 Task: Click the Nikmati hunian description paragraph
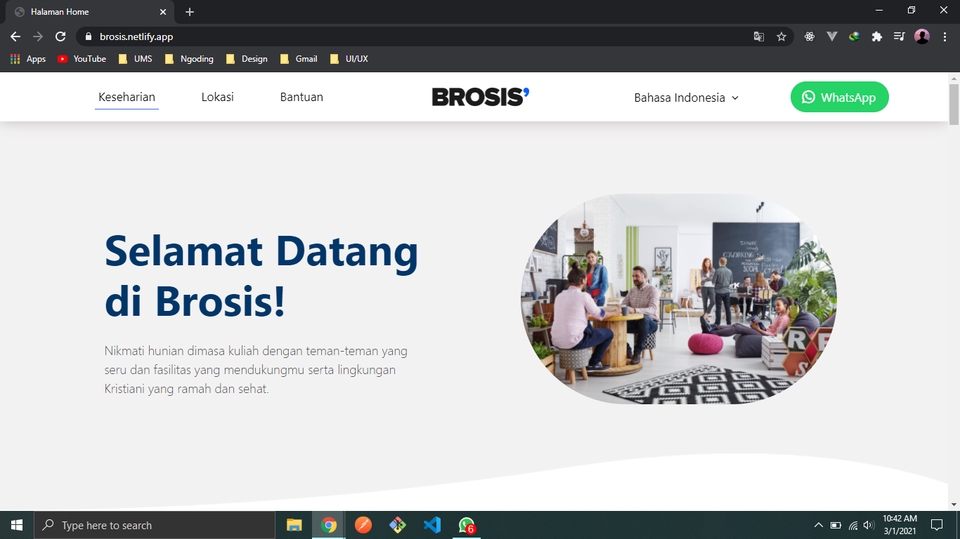tap(256, 369)
